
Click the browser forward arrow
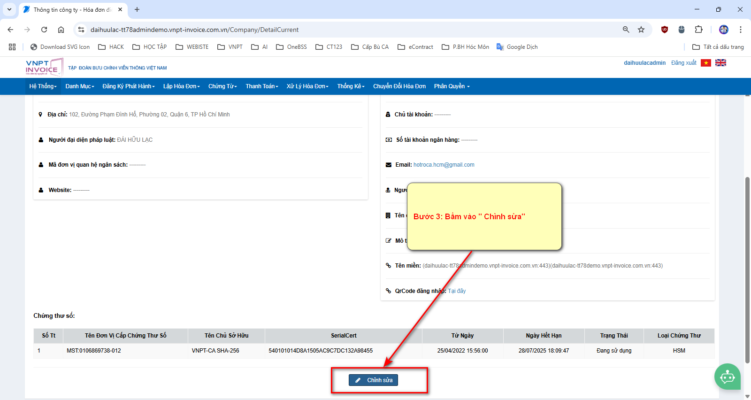coord(27,30)
